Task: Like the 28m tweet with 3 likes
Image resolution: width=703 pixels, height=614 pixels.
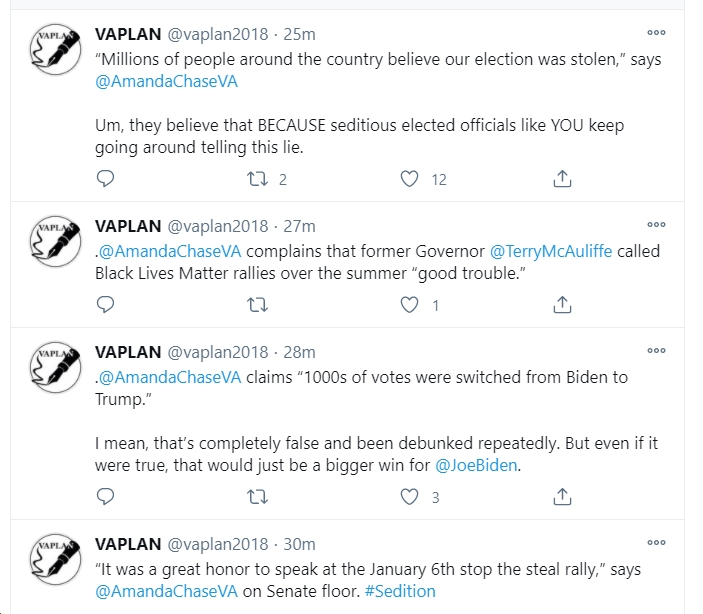Action: coord(409,497)
